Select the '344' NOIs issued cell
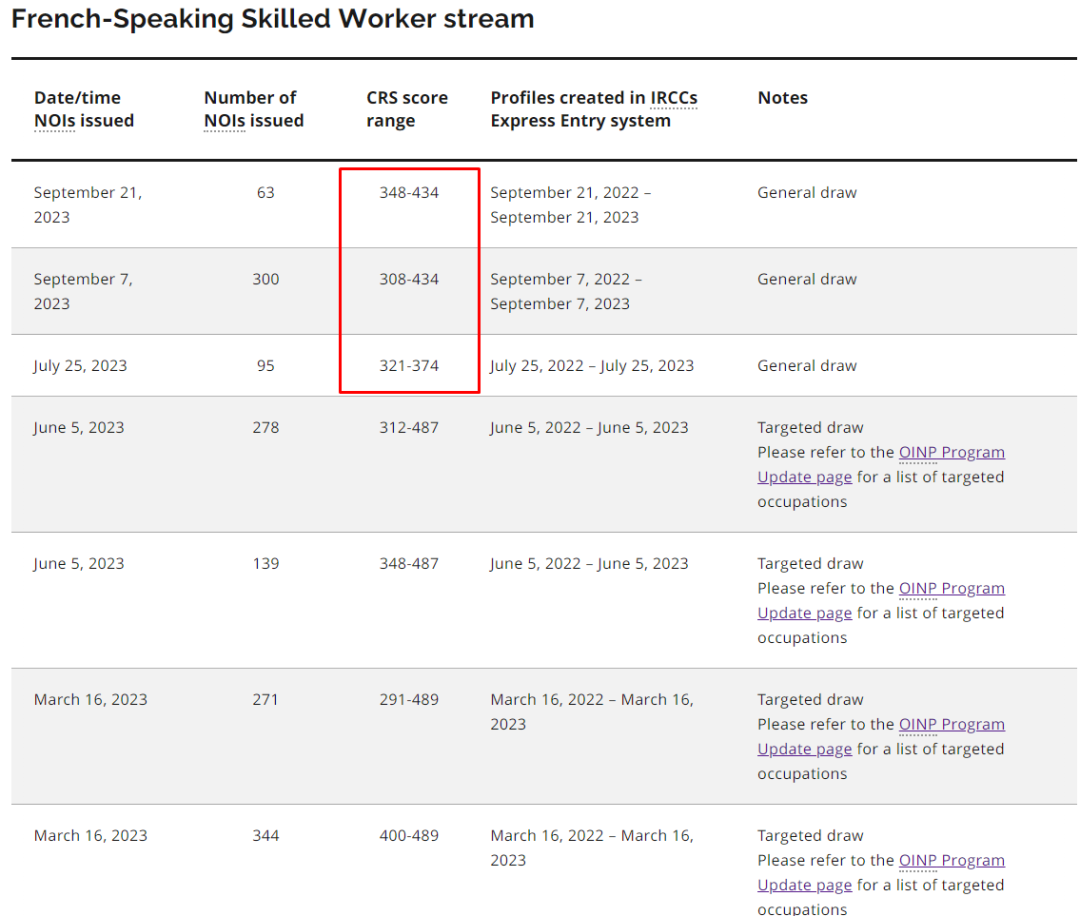Image resolution: width=1080 pixels, height=916 pixels. pos(266,836)
